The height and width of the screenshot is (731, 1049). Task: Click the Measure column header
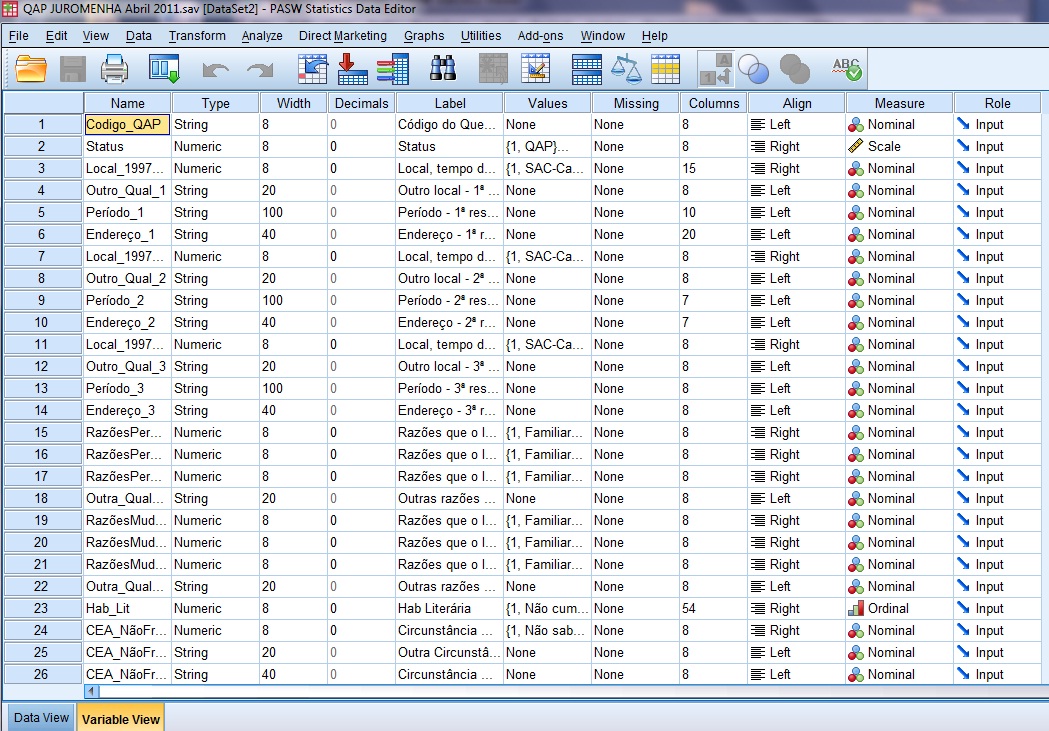coord(899,103)
